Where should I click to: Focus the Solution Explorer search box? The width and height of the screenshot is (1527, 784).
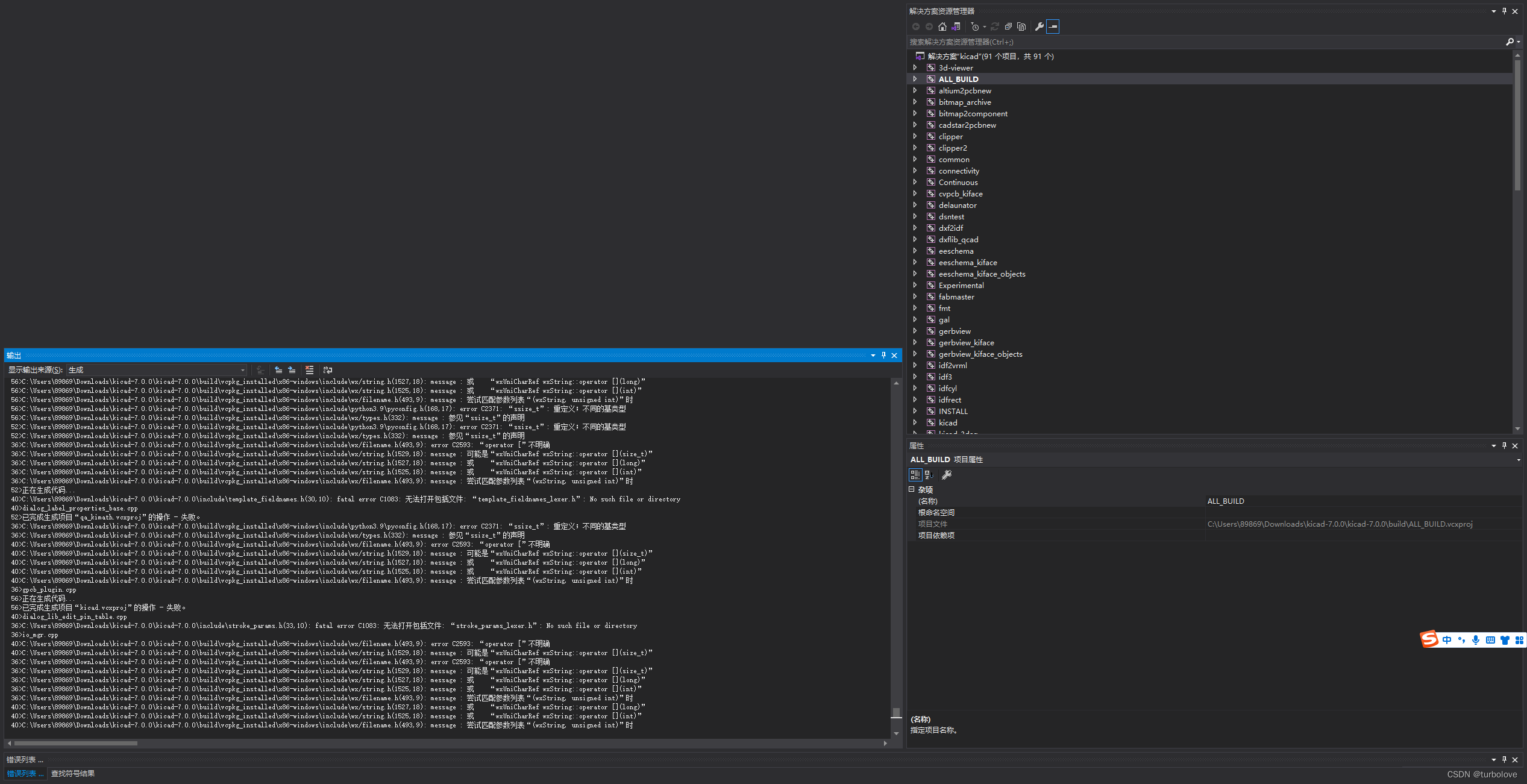point(1205,42)
